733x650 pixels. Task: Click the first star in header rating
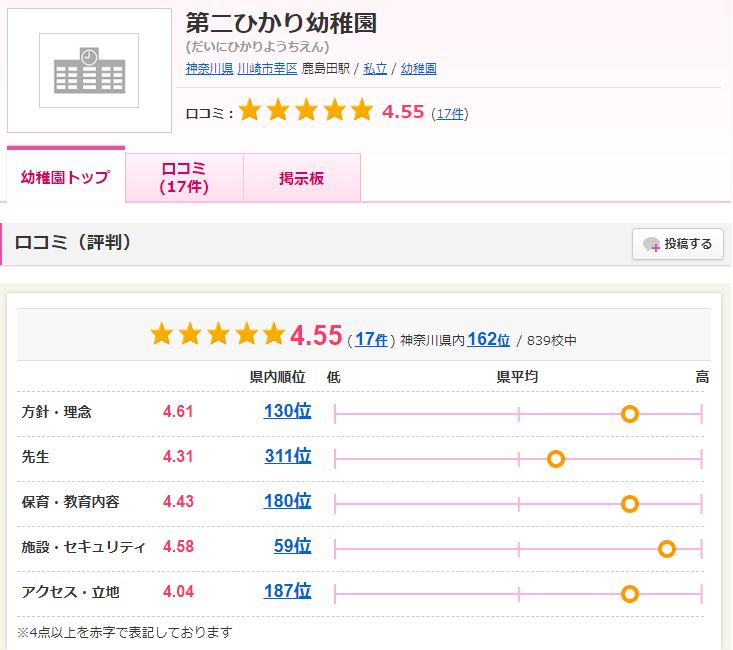coord(250,109)
